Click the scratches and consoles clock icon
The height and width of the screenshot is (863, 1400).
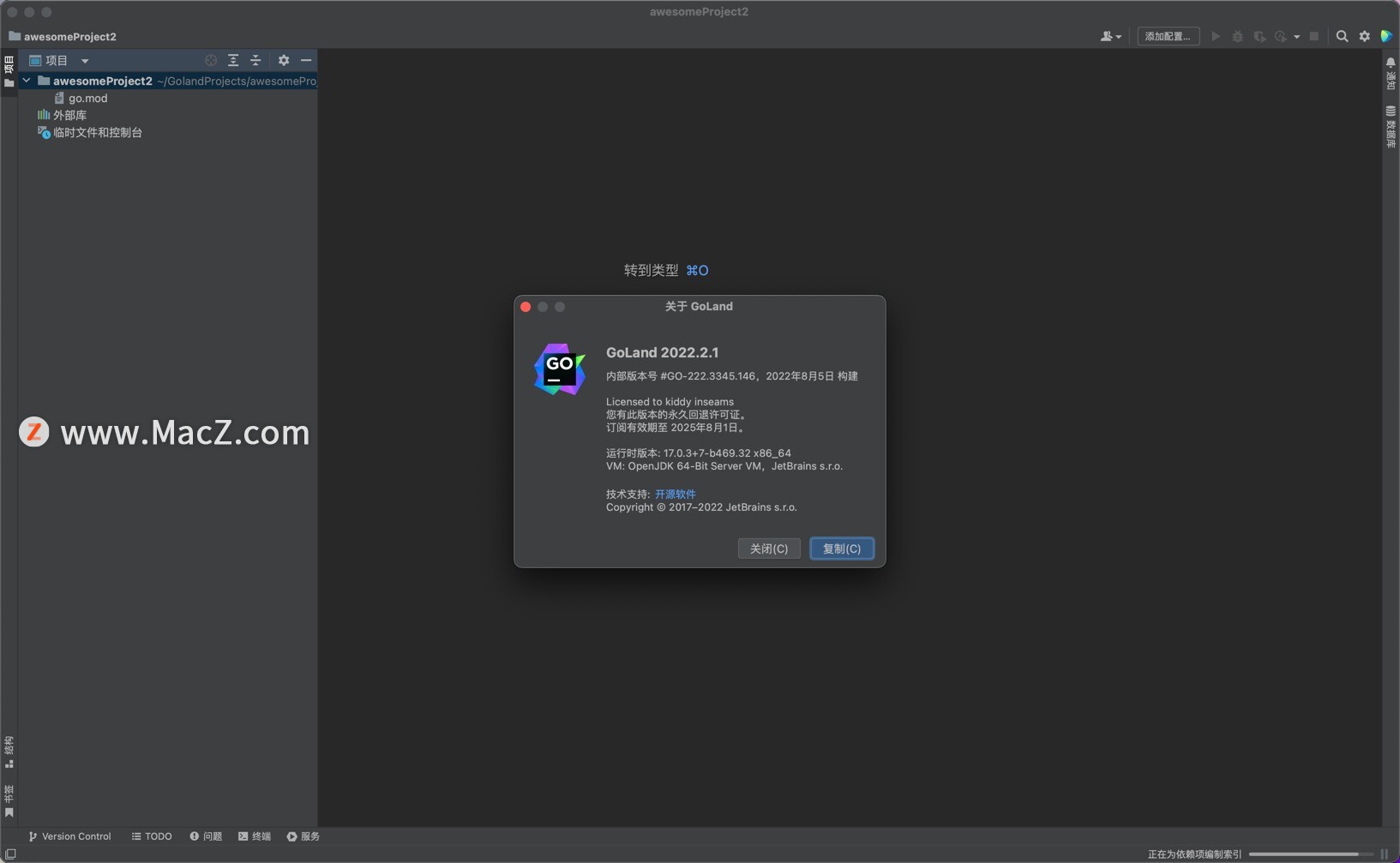click(44, 133)
